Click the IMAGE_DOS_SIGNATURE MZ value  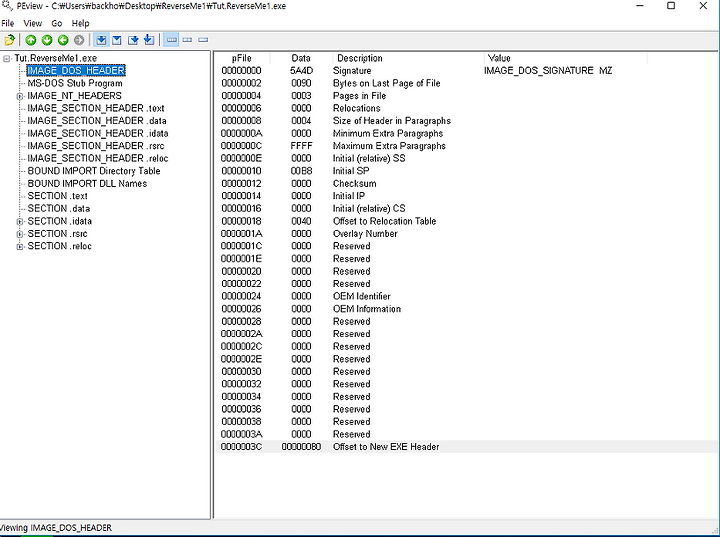tap(548, 71)
